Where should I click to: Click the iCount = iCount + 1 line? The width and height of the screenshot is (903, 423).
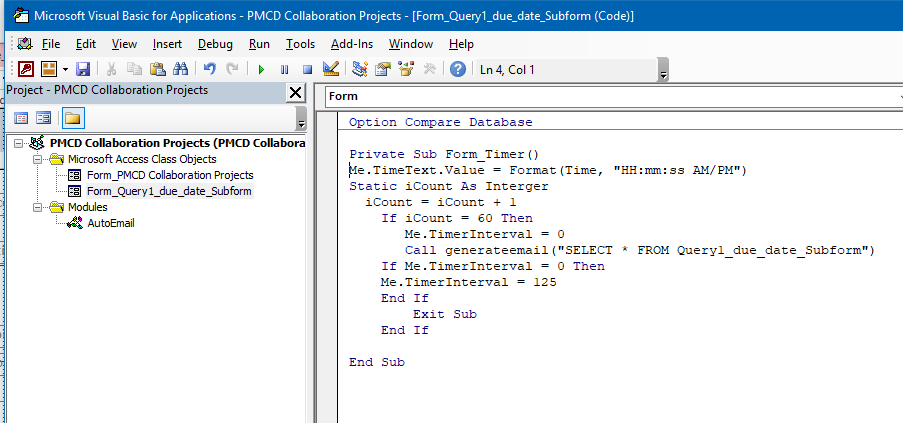pyautogui.click(x=441, y=203)
